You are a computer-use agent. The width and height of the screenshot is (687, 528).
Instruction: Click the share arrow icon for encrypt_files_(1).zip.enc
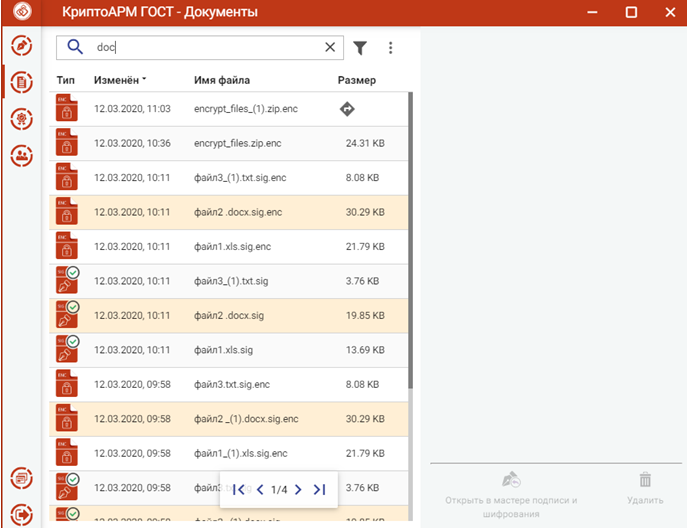pos(347,109)
